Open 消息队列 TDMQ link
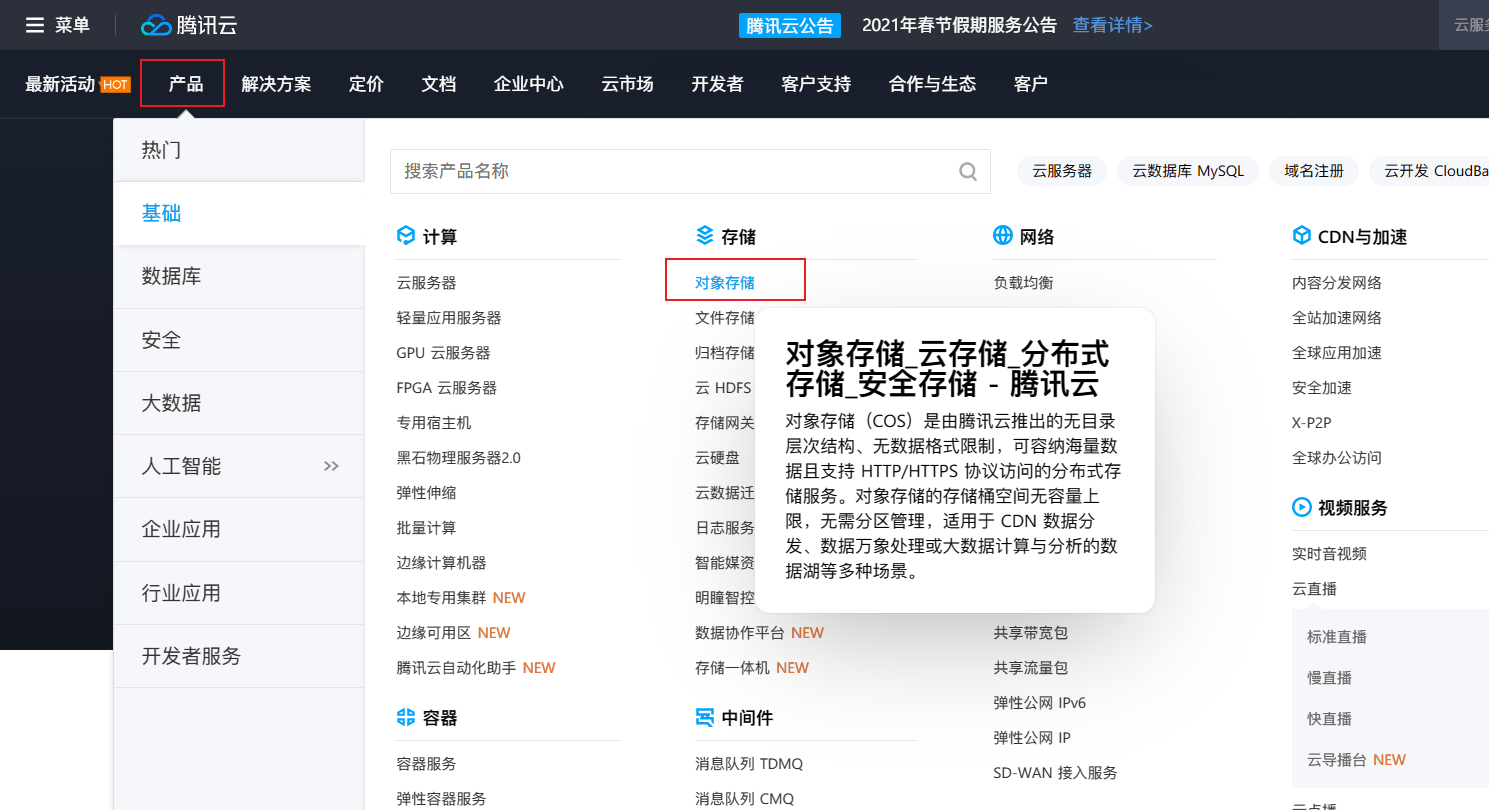Screen dimensions: 1489x810 749,764
